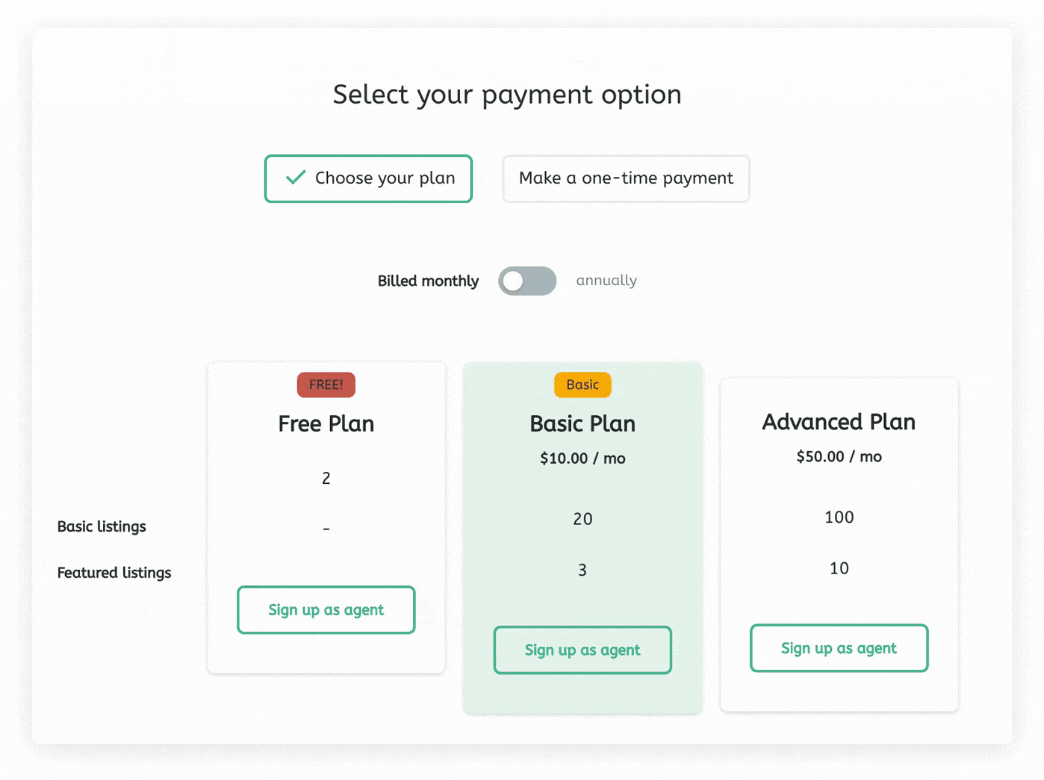The image size is (1044, 780).
Task: Click the red FREE! badge
Action: (326, 385)
